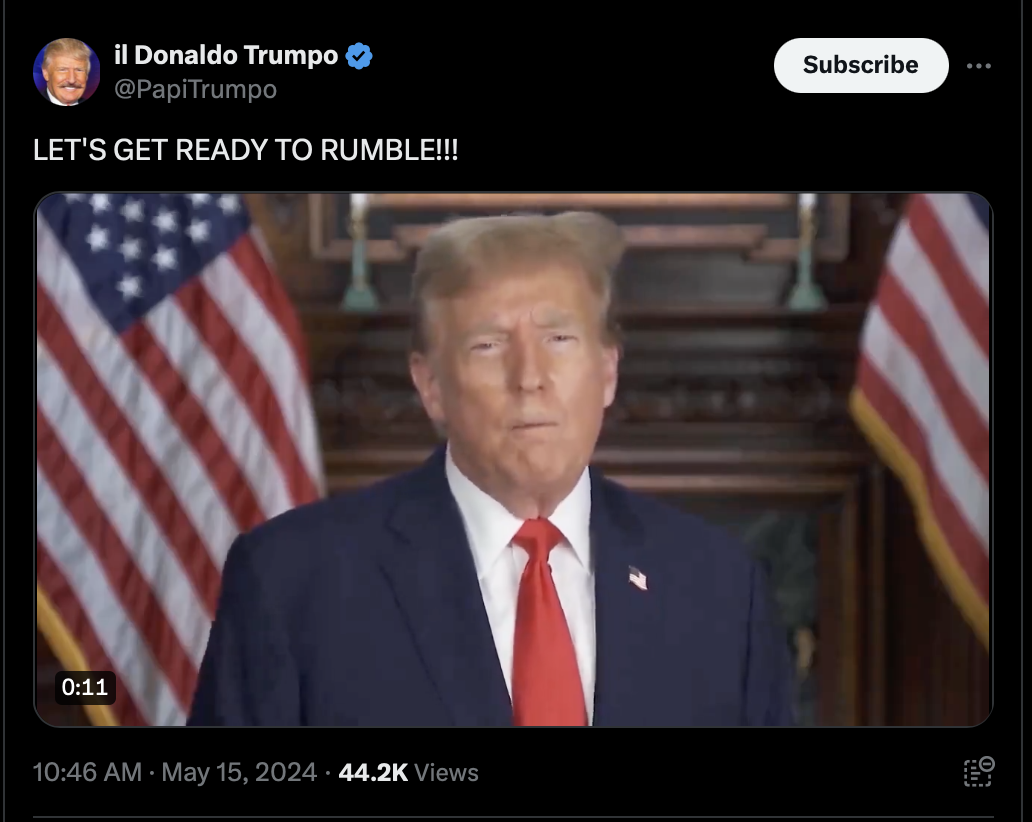Click the right candlestick in the video

click(807, 252)
